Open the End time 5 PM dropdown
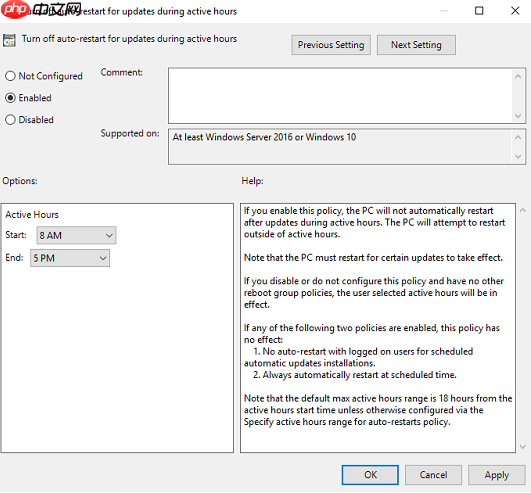This screenshot has height=493, width=531. [70, 258]
